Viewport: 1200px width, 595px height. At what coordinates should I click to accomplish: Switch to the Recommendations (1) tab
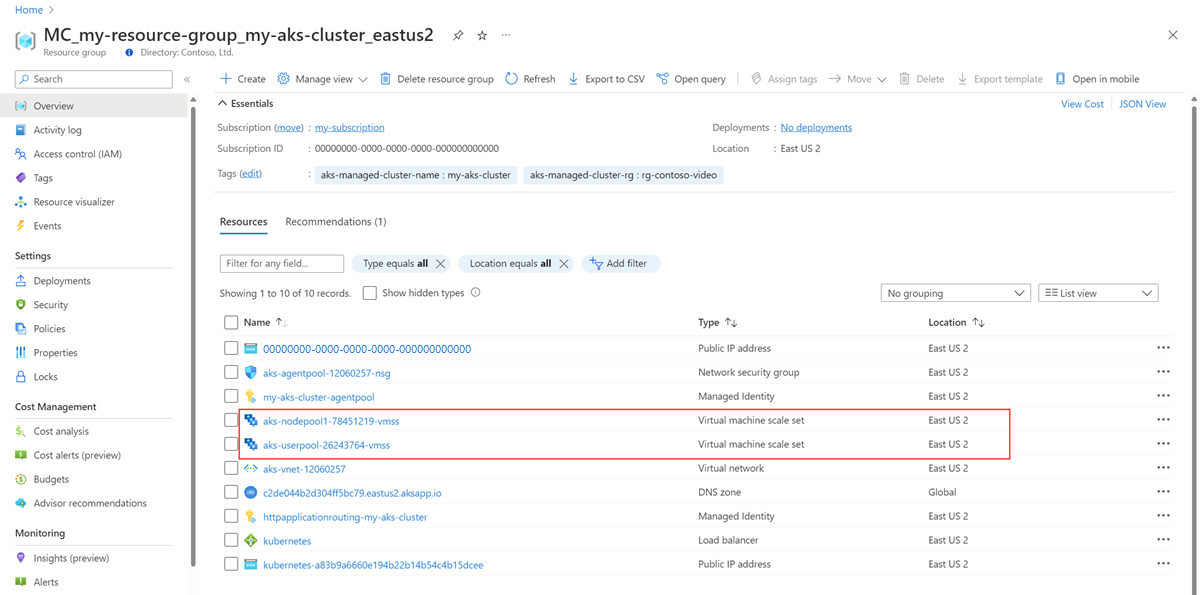(335, 222)
